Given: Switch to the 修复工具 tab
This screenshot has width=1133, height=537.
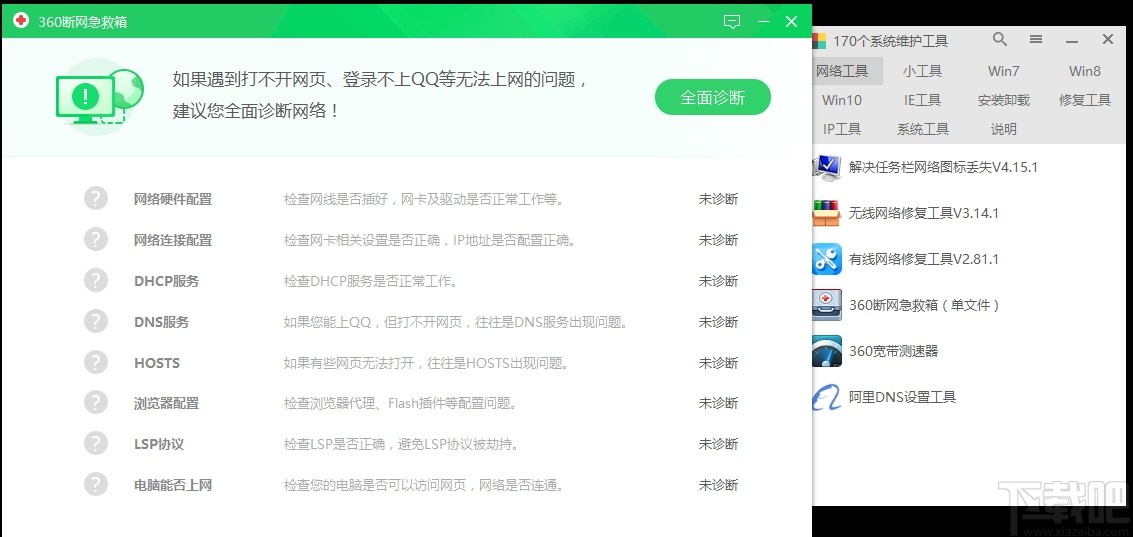Looking at the screenshot, I should coord(1085,100).
